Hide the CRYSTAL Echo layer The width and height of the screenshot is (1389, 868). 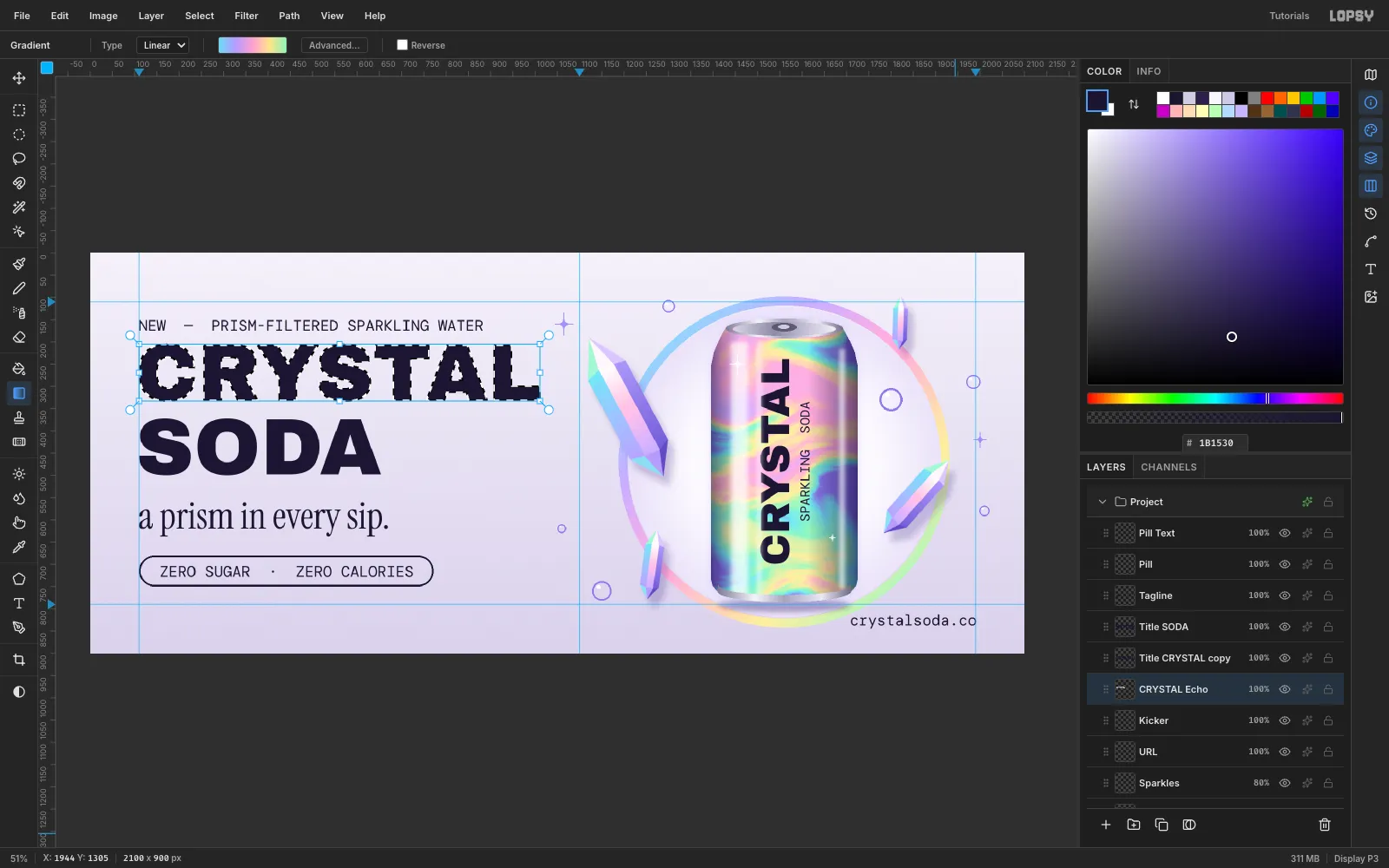(x=1285, y=689)
